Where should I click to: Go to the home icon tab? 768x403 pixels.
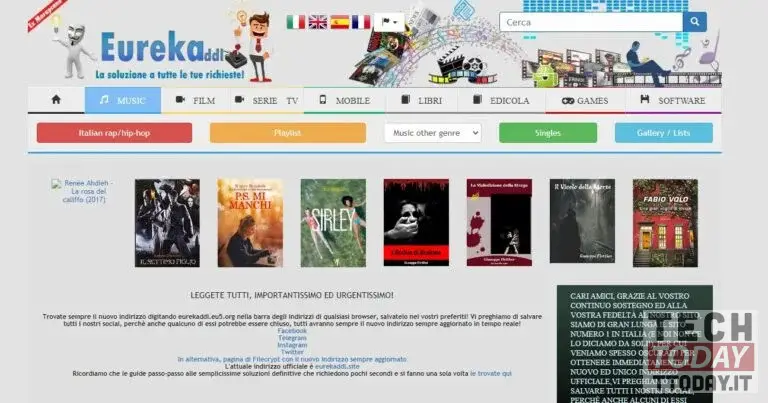[56, 100]
